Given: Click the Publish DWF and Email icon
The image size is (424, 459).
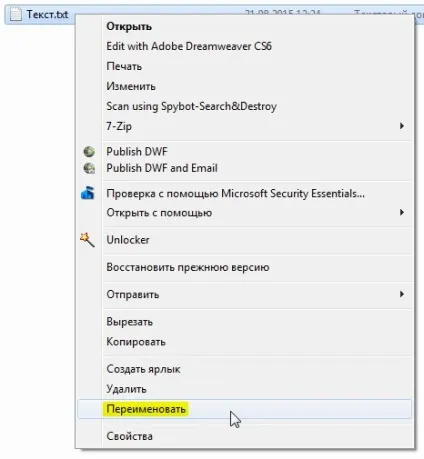Looking at the screenshot, I should click(x=89, y=168).
